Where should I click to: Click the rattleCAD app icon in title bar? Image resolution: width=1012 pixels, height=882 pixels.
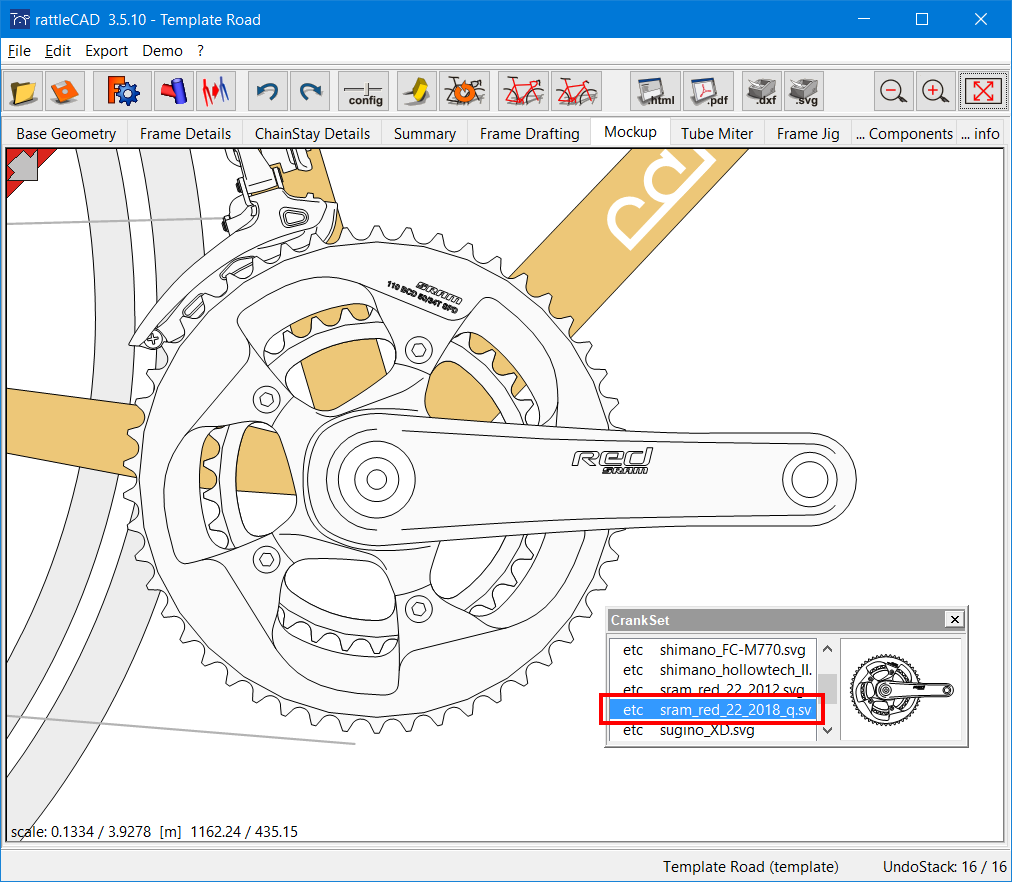(19, 19)
